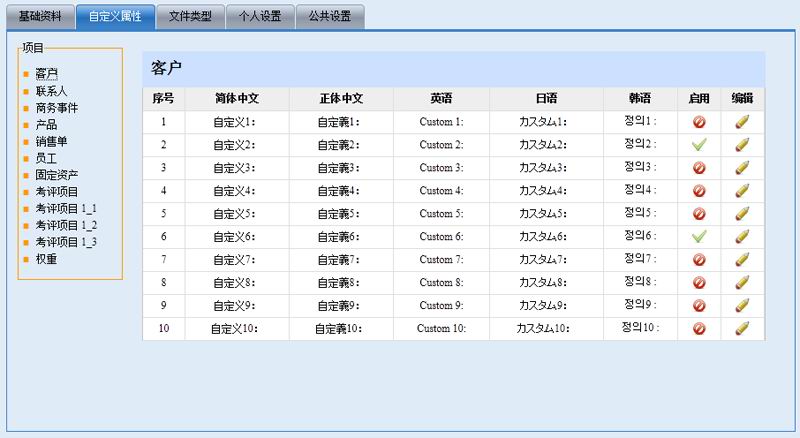
Task: Click the 日语 column header
Action: (546, 99)
